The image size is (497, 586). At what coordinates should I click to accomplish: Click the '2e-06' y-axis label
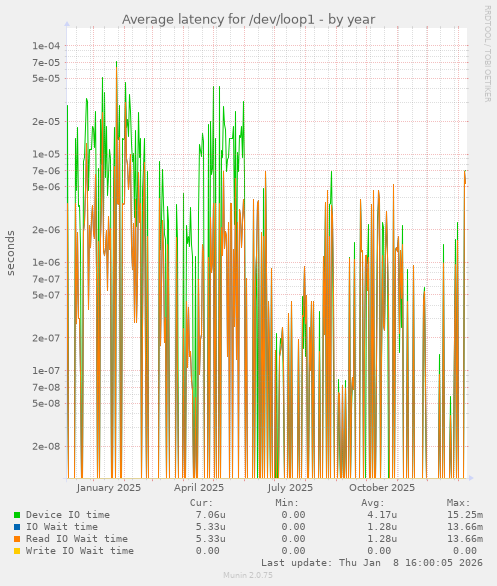pyautogui.click(x=46, y=230)
